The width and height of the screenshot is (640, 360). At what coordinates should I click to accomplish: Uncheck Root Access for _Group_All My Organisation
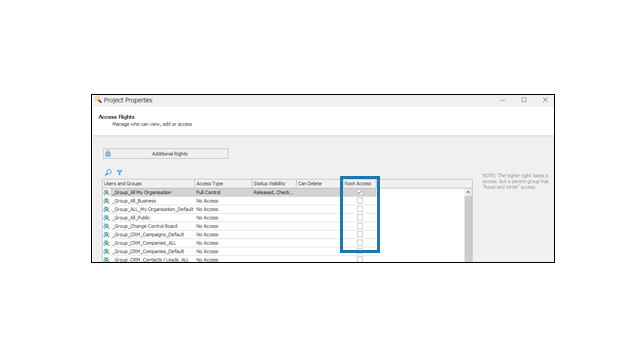coord(360,192)
